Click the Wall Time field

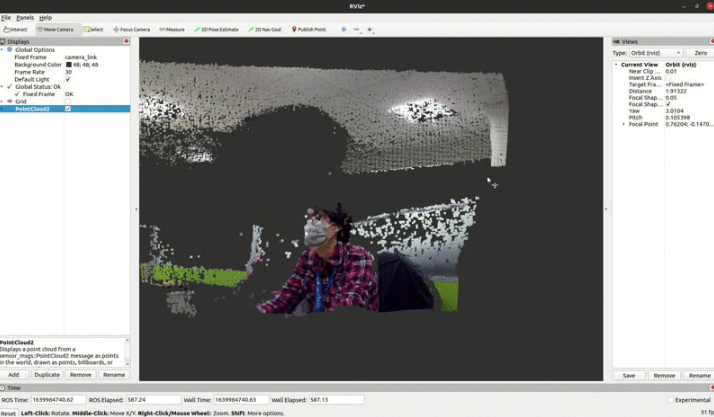(241, 400)
